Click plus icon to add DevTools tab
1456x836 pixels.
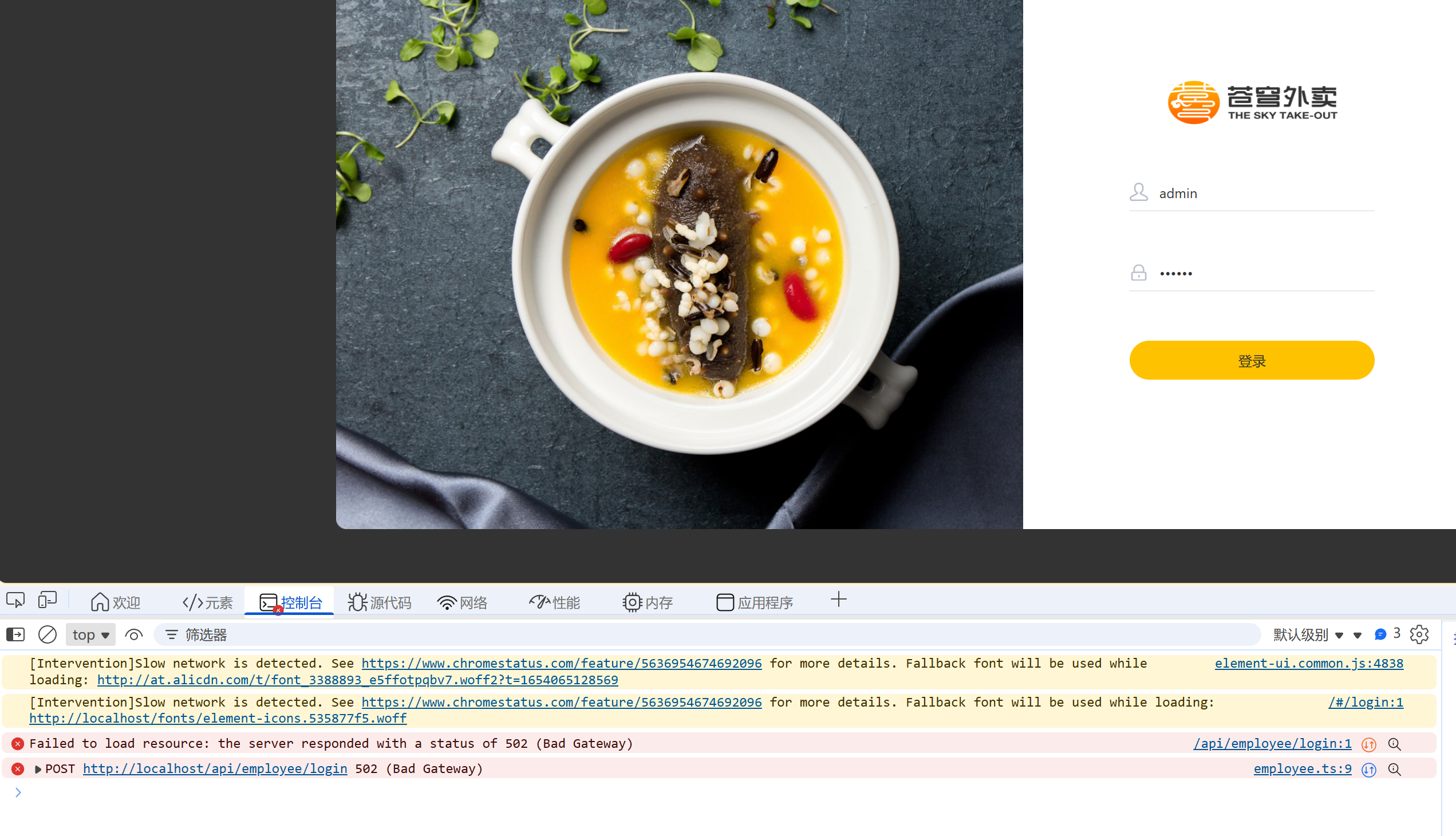click(x=838, y=600)
